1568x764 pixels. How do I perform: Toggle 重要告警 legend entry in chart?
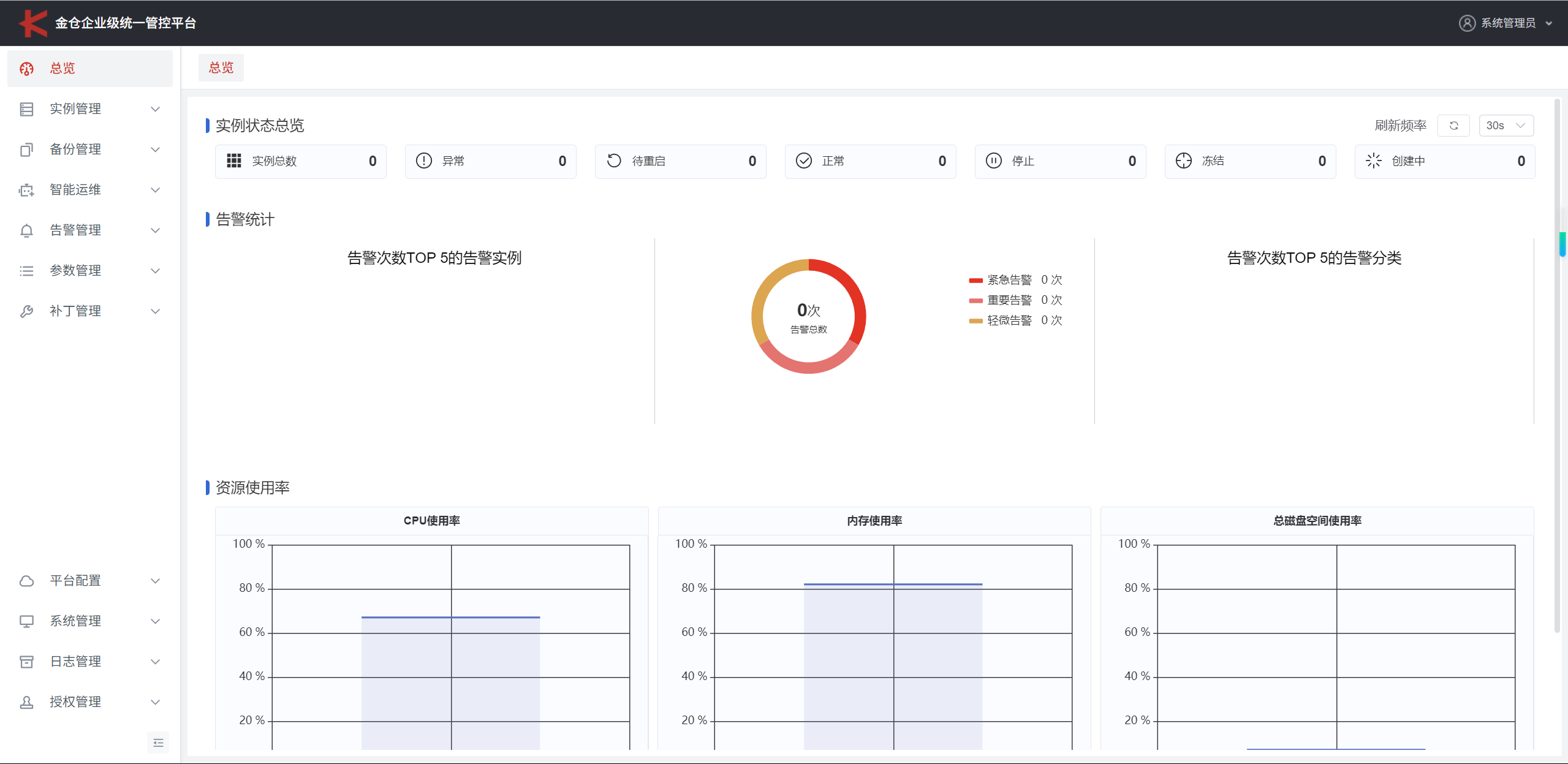1009,300
